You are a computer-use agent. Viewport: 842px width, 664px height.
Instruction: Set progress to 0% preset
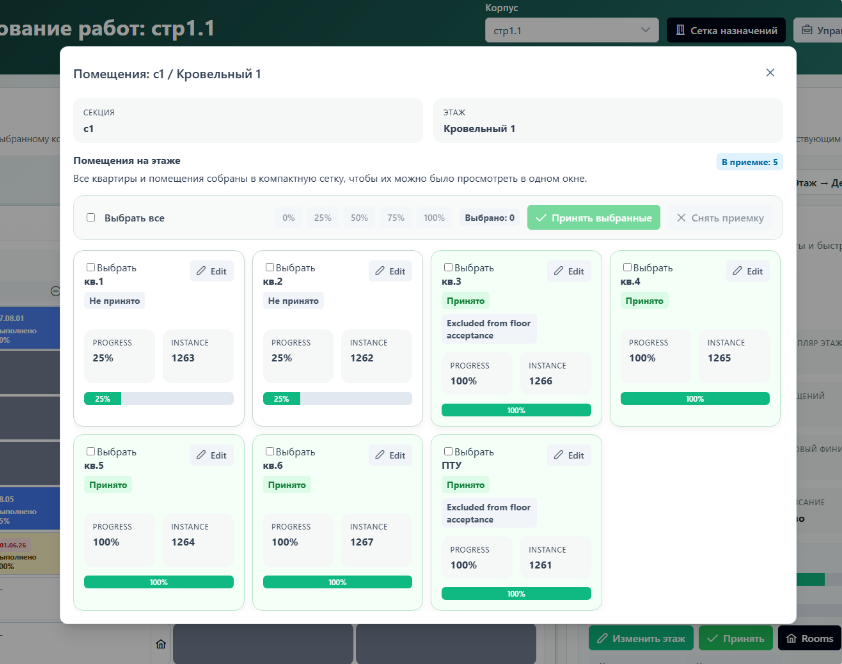[288, 217]
